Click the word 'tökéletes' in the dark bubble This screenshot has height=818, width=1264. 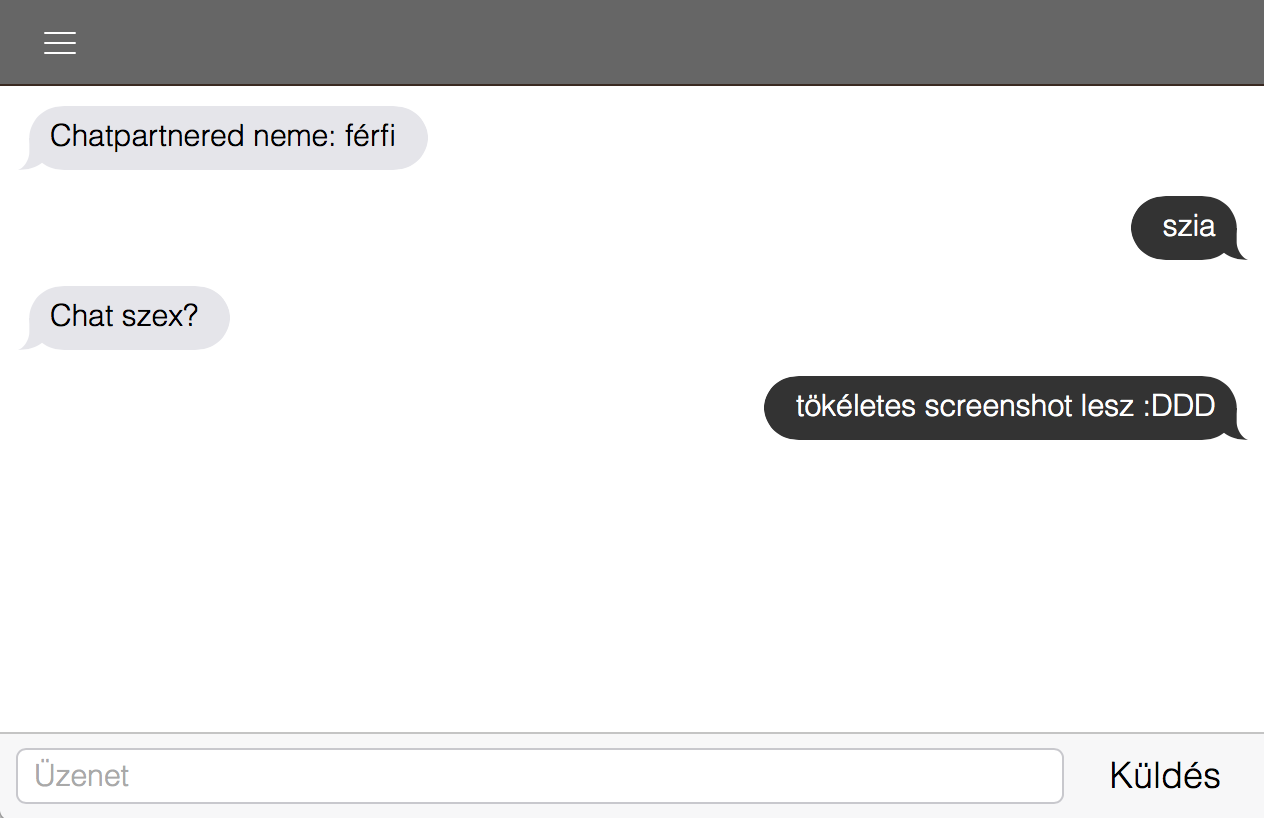[x=856, y=406]
